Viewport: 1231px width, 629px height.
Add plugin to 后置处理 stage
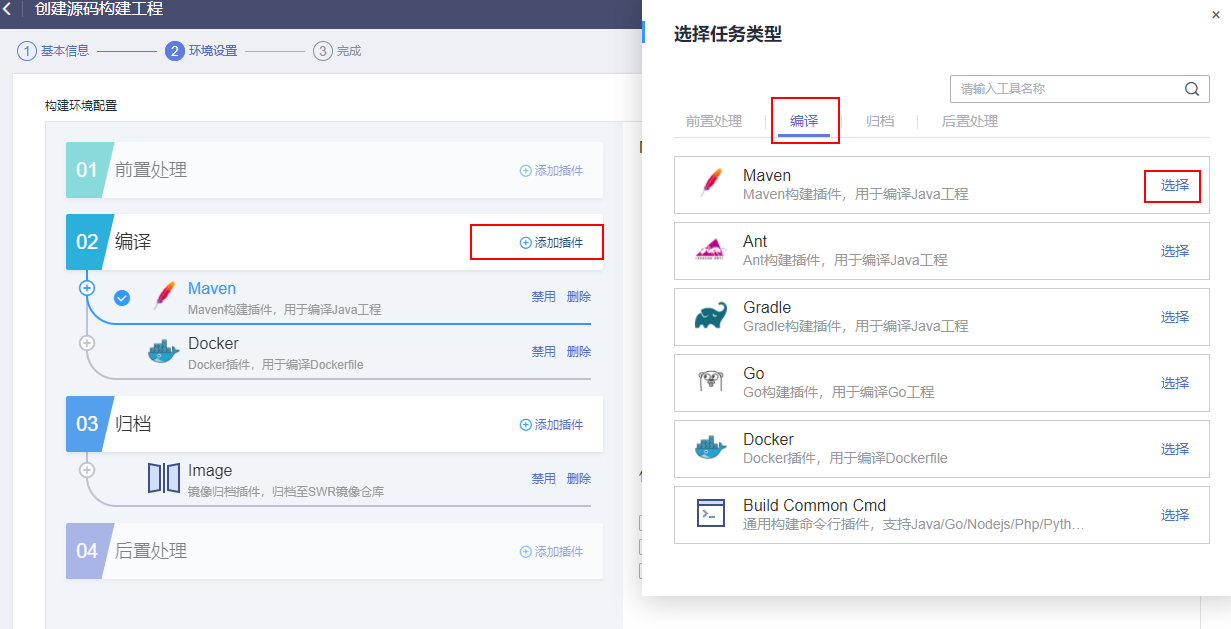click(551, 552)
